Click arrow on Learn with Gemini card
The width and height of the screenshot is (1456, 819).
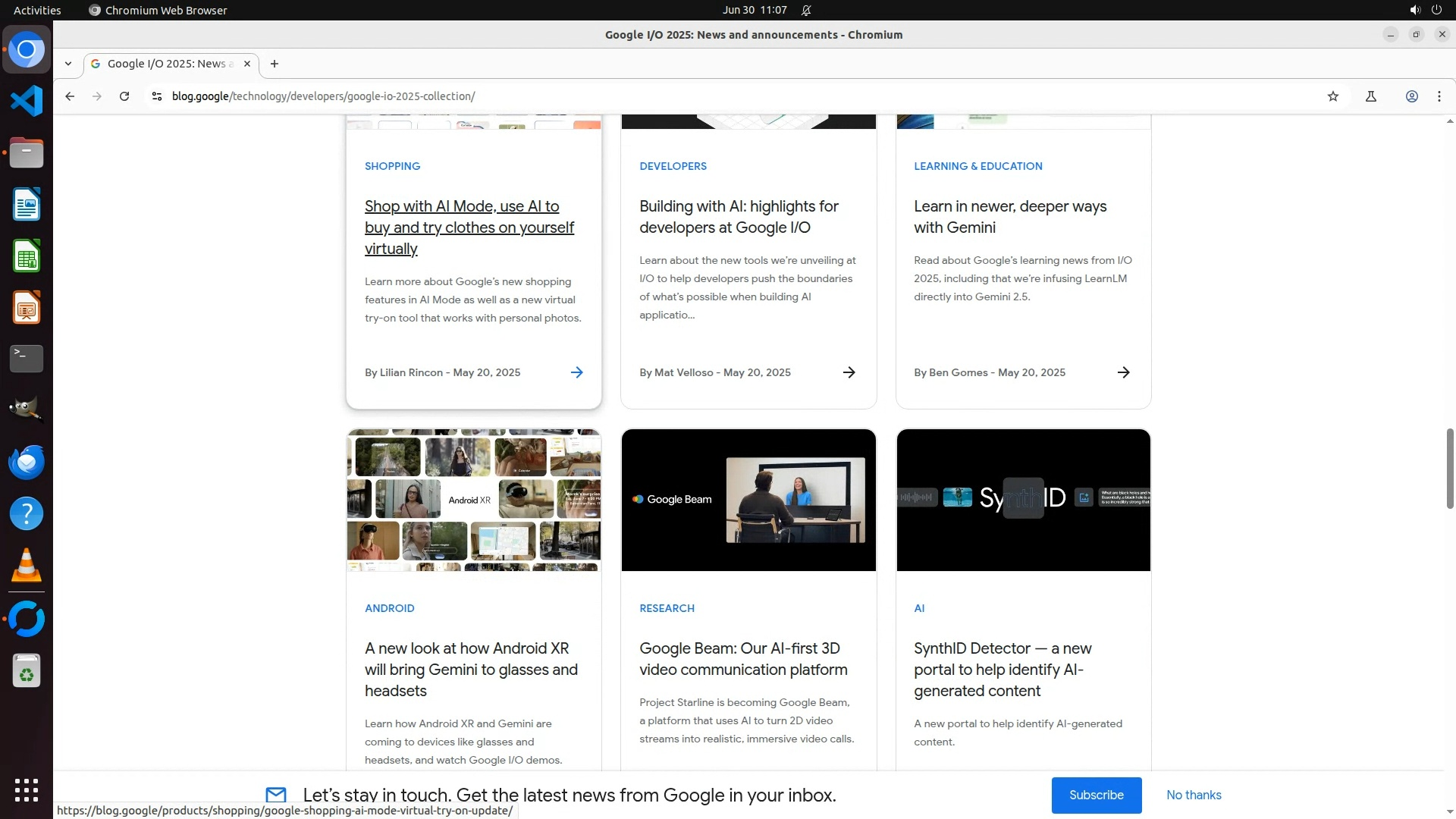click(x=1123, y=372)
